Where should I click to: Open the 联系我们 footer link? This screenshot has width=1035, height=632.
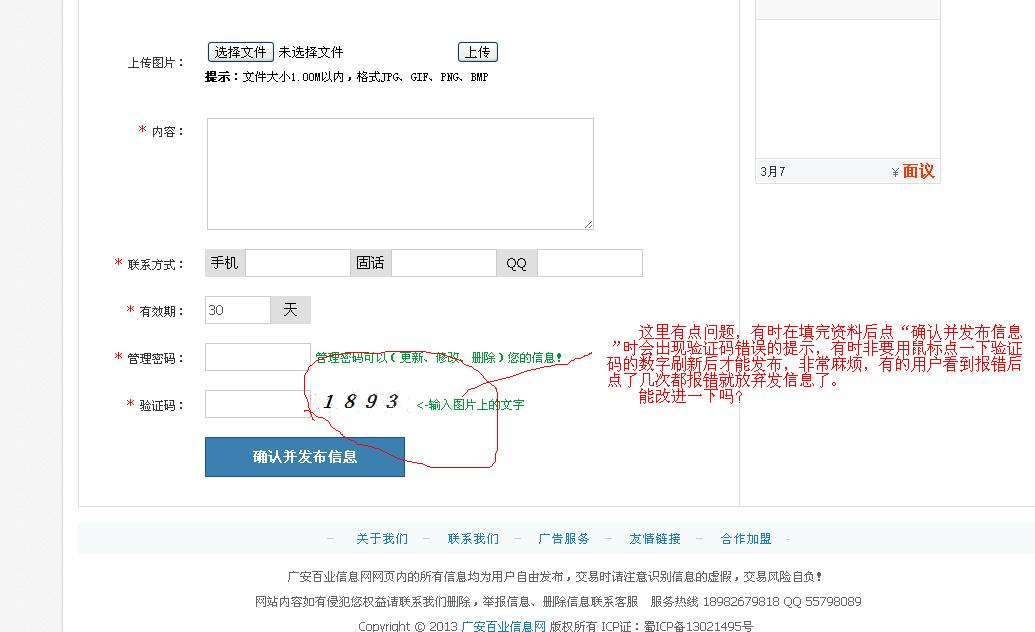point(473,539)
